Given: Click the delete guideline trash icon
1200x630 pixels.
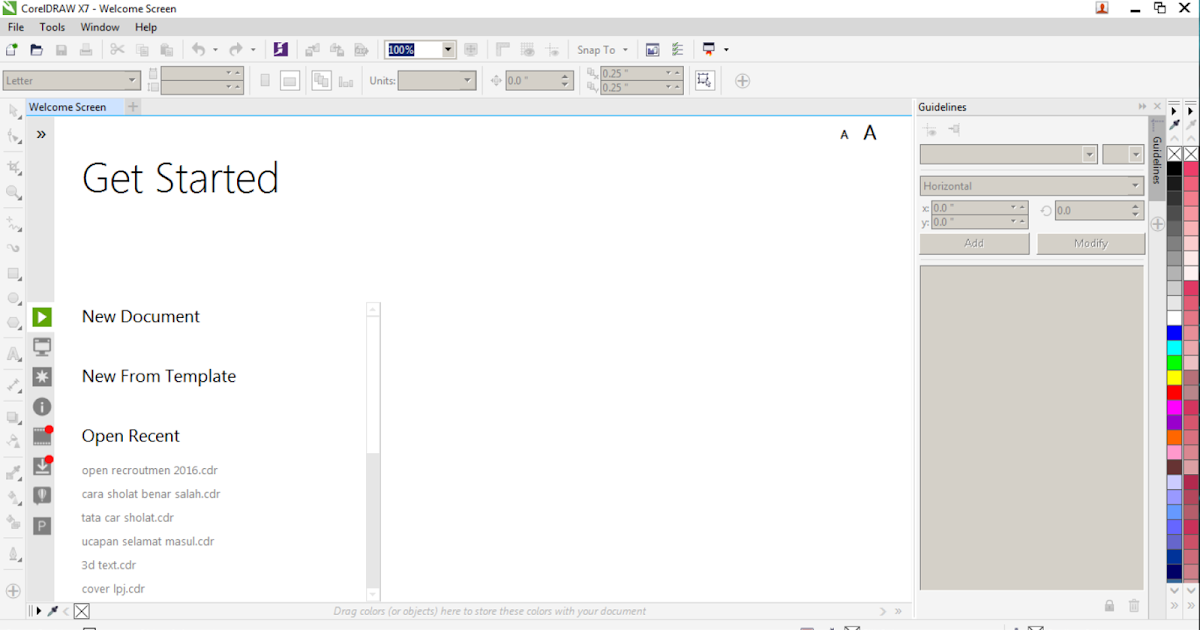Looking at the screenshot, I should click(1134, 606).
